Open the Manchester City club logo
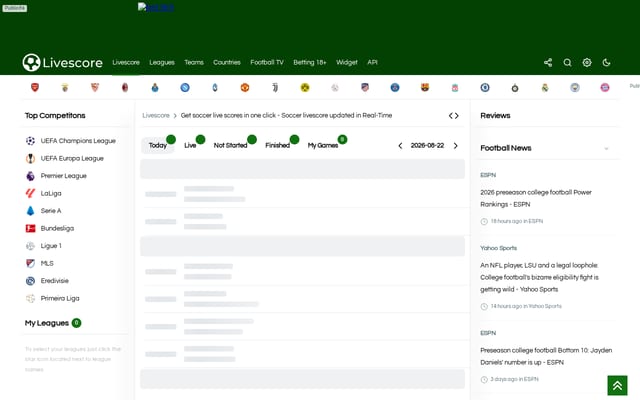 coord(575,87)
